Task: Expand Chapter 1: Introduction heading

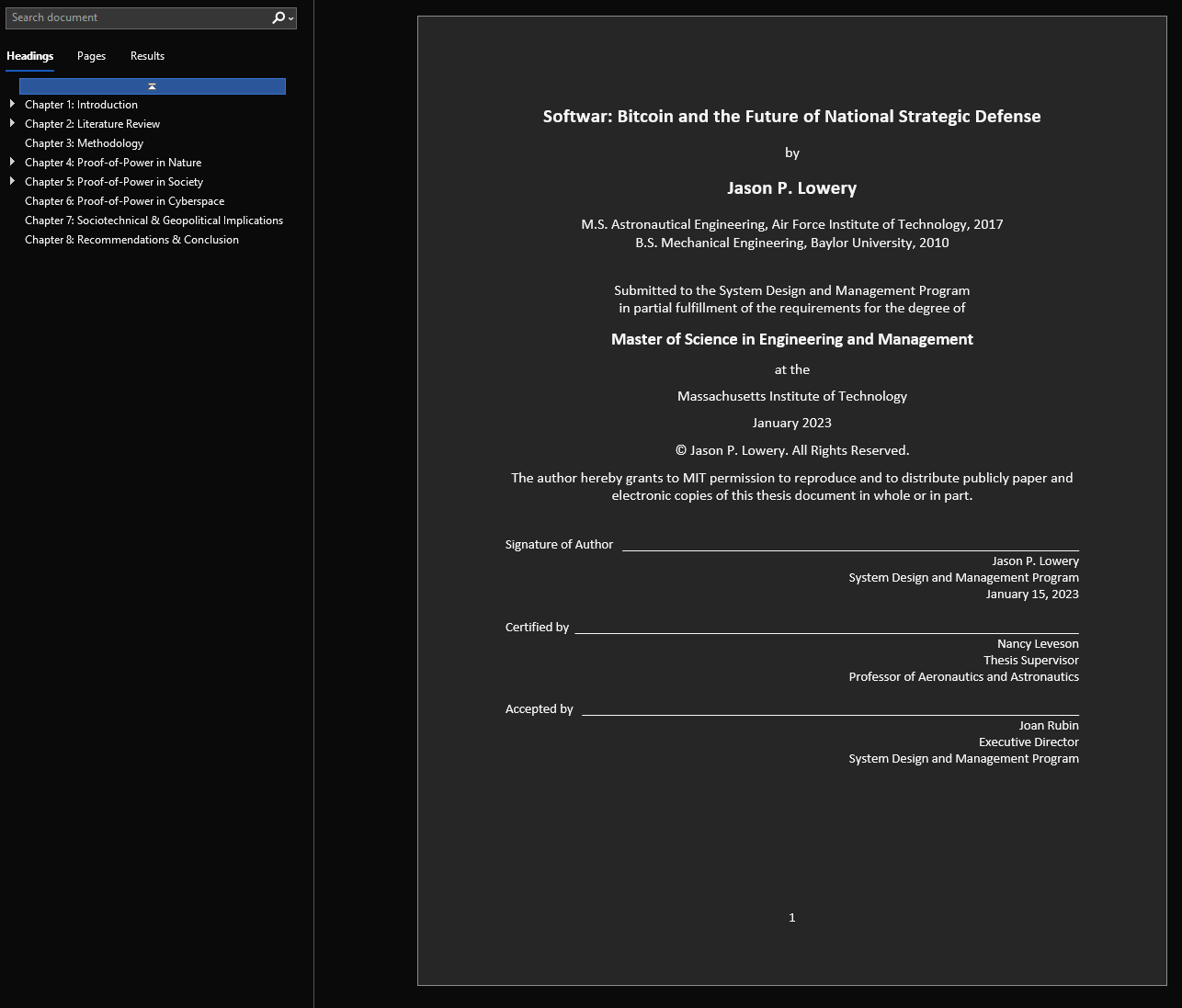Action: [x=12, y=104]
